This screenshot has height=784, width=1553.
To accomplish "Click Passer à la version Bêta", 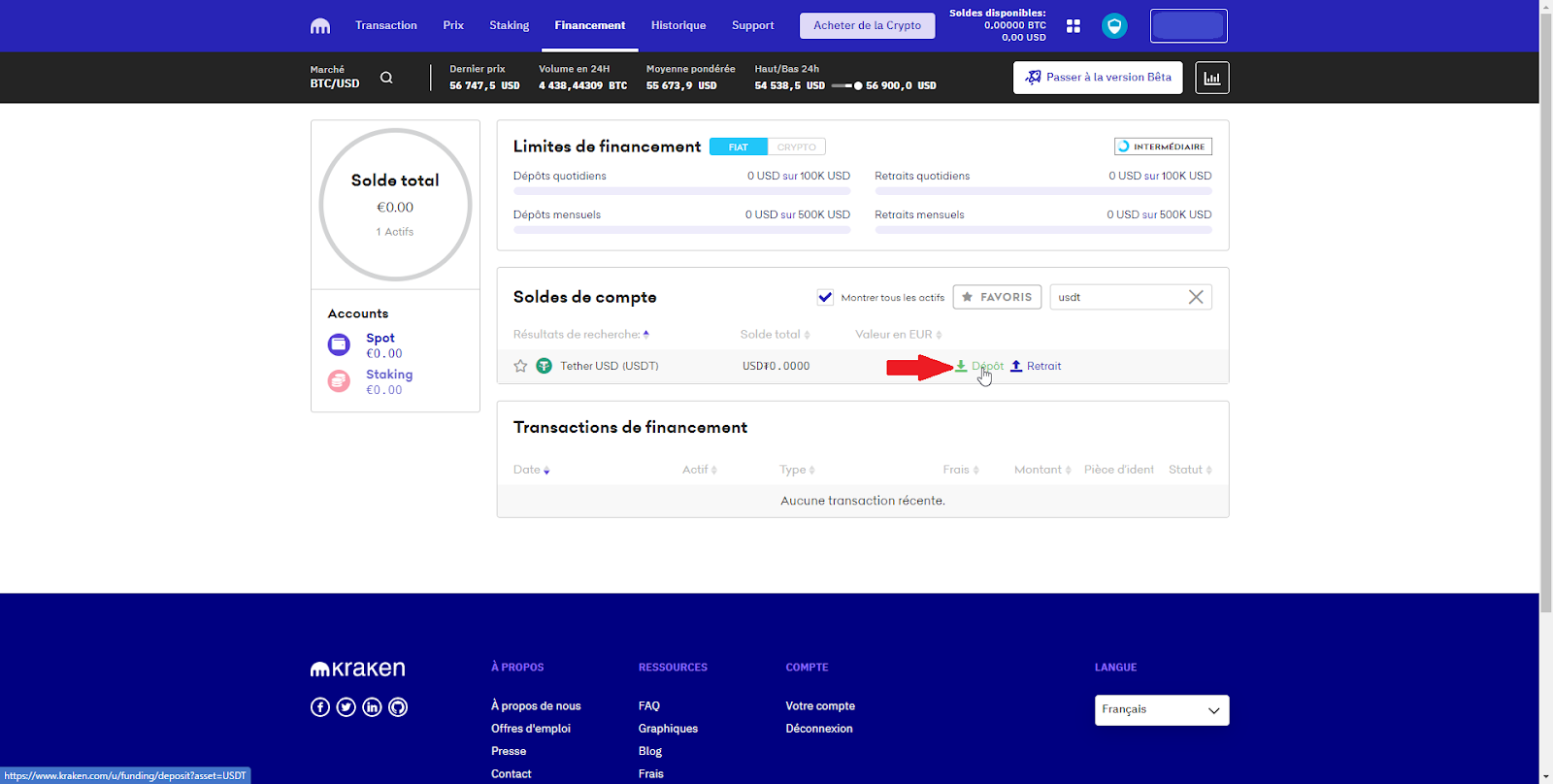I will tap(1098, 78).
